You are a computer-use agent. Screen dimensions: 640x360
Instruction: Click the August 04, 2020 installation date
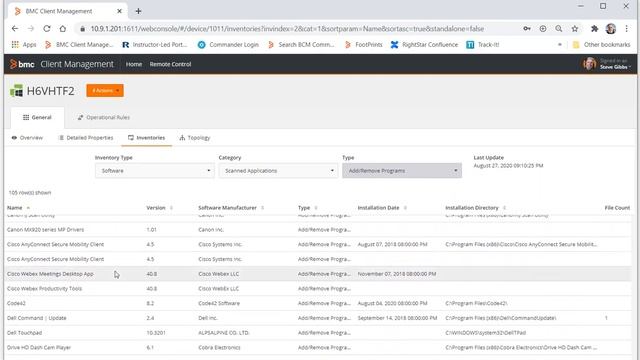tap(392, 303)
